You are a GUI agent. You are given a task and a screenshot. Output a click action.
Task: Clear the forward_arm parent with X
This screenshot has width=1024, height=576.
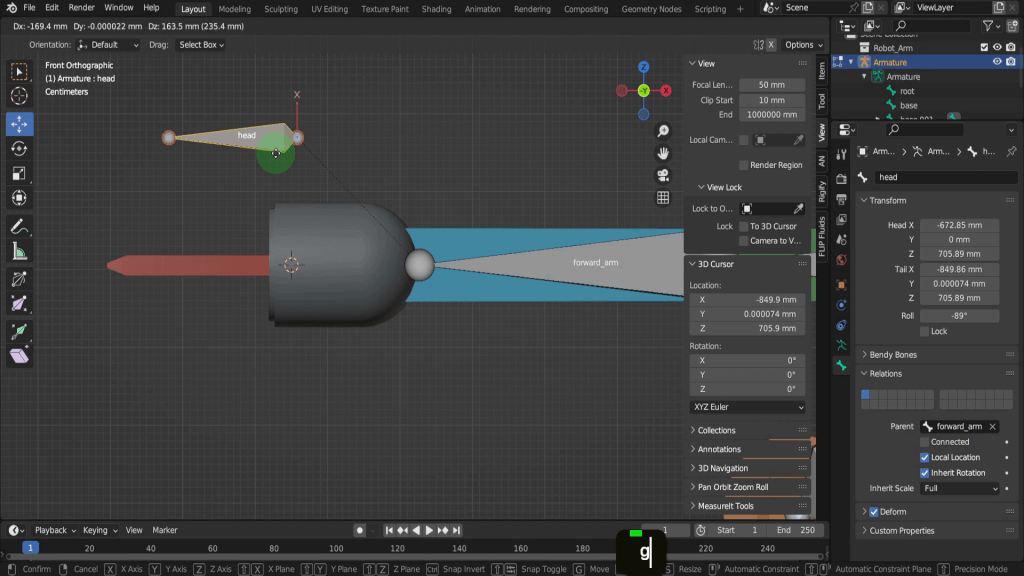pos(992,426)
